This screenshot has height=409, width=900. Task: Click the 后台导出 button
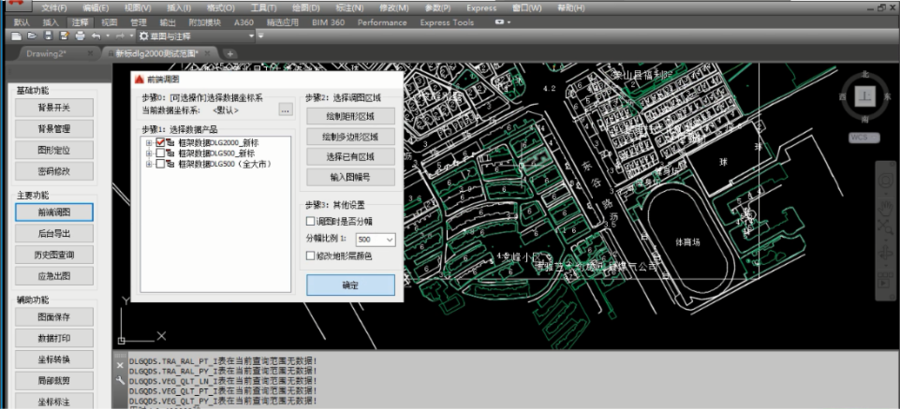[x=54, y=233]
